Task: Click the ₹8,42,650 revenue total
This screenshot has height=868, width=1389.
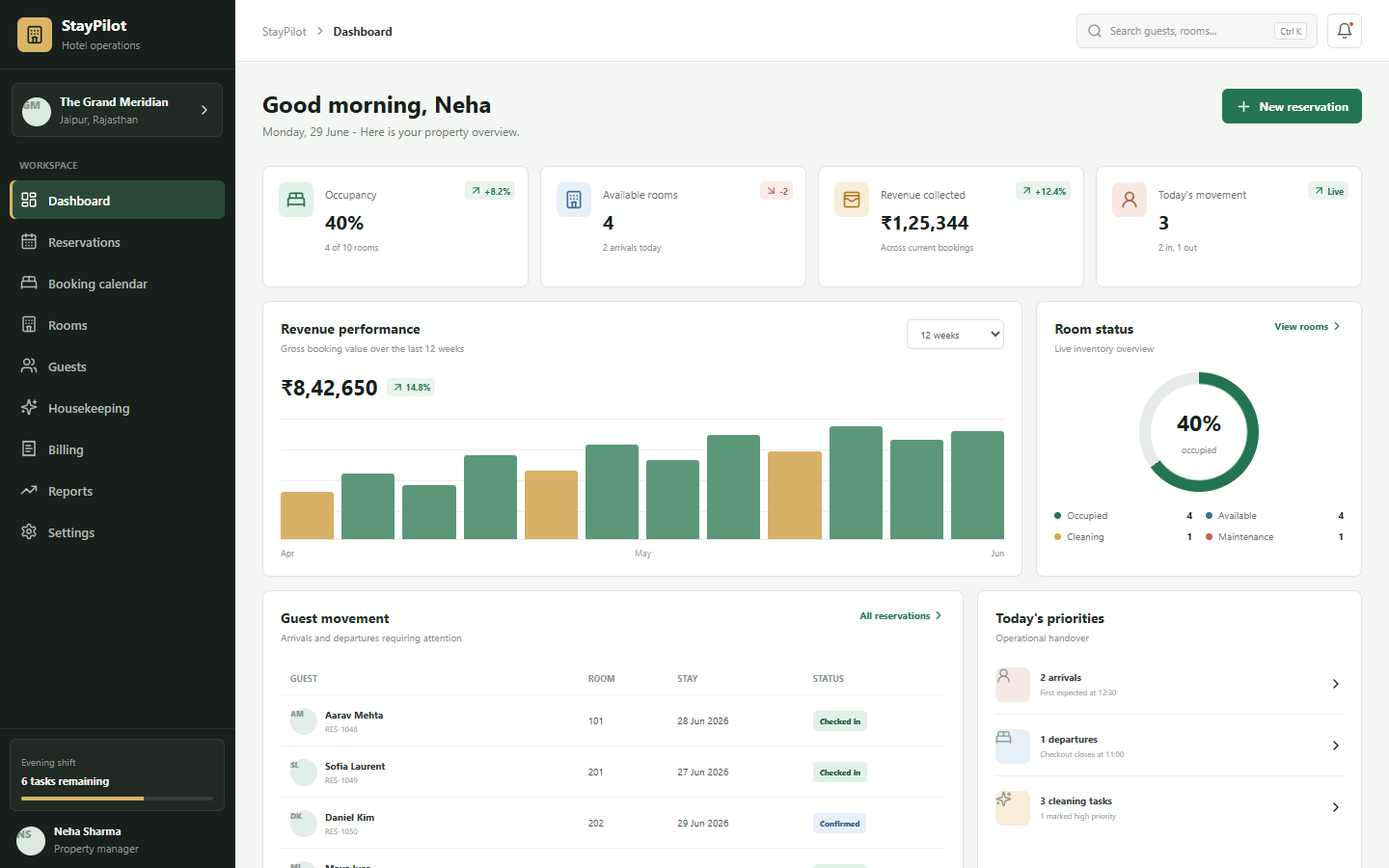Action: pyautogui.click(x=329, y=388)
